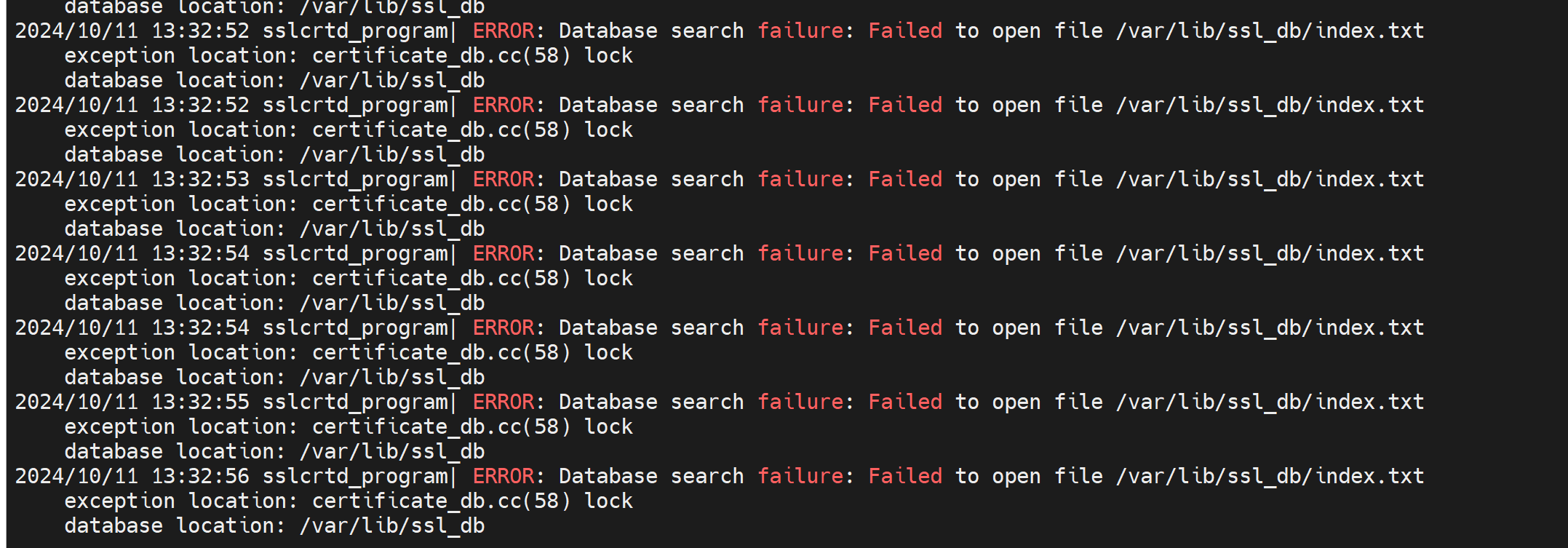Click "lock" below the 13:32:53 entry
Screen dimensions: 1568x548
coord(609,204)
